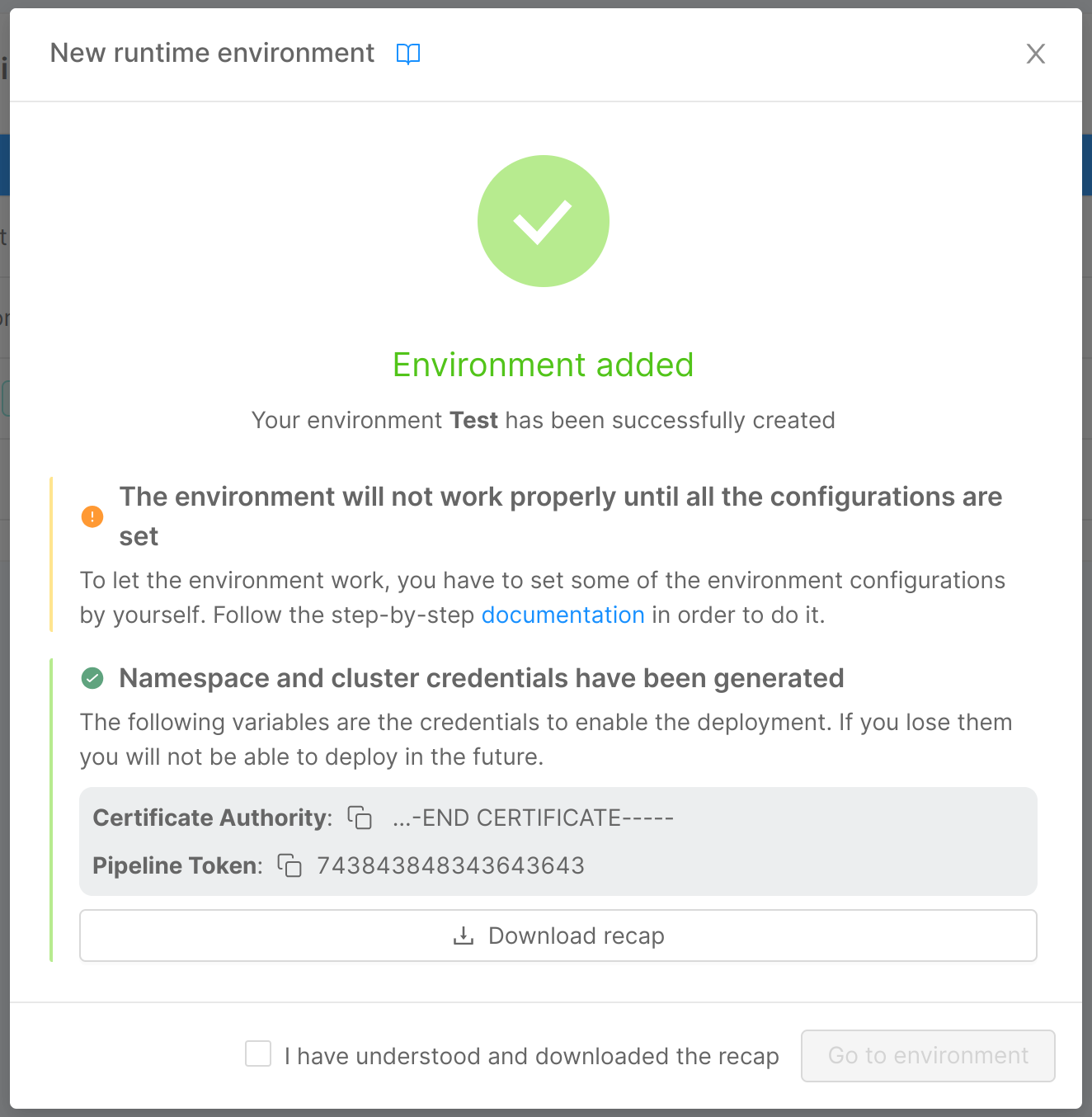Click the large green success checkmark
1092x1117 pixels.
(x=543, y=220)
